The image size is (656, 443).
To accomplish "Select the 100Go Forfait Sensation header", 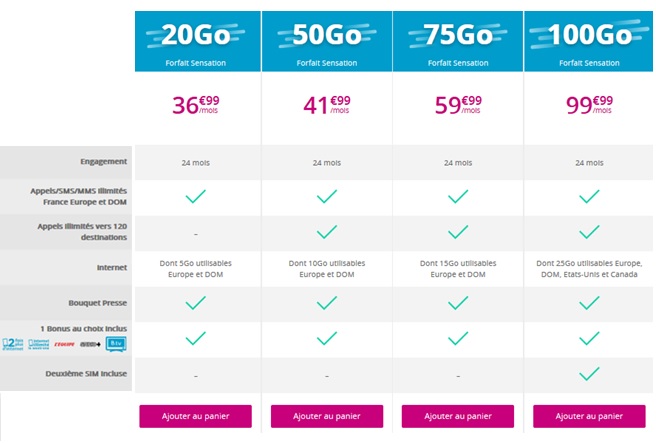I will (590, 41).
